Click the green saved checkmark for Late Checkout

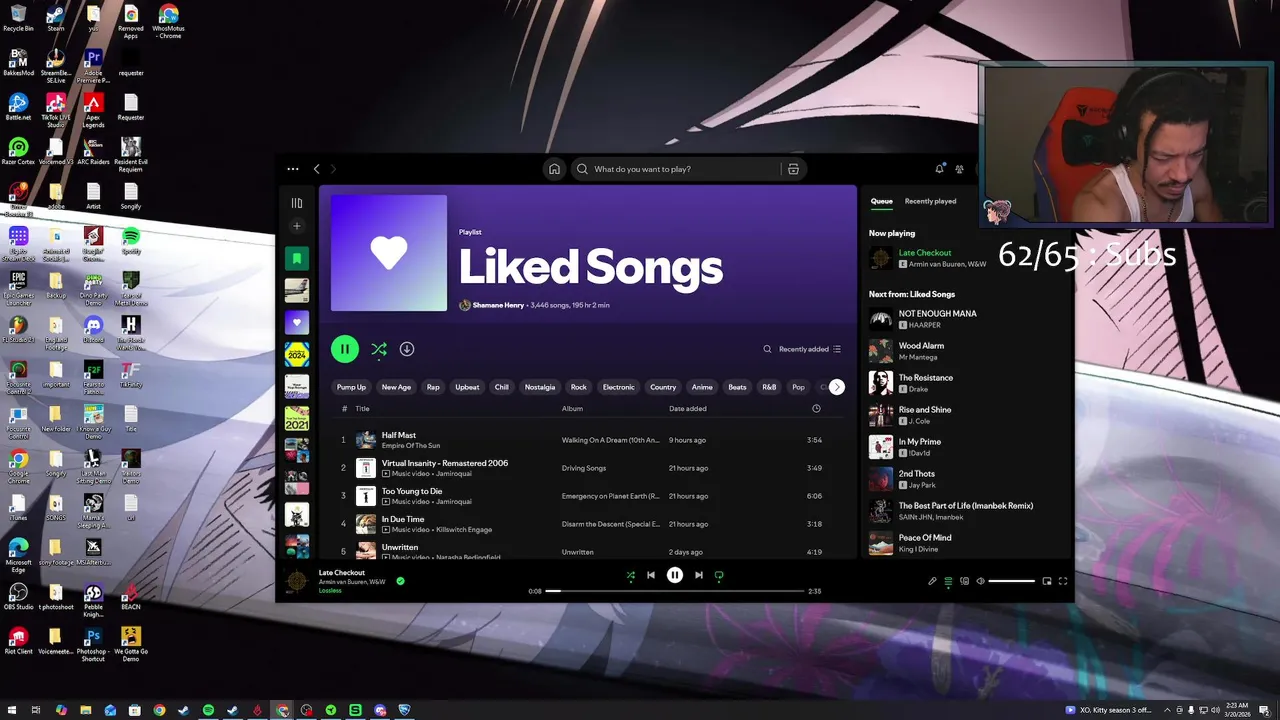click(x=400, y=580)
